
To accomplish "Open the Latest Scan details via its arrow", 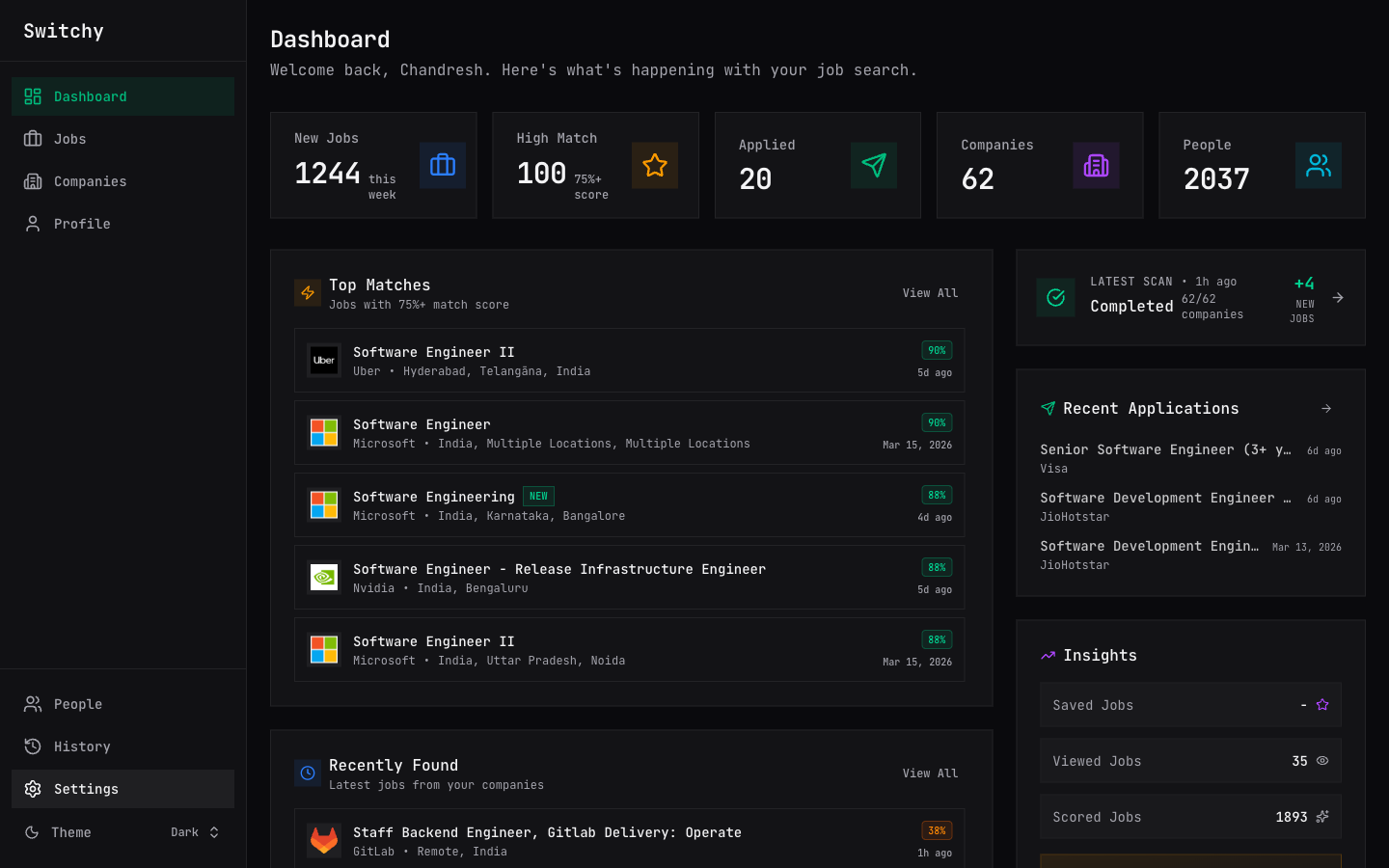I will pyautogui.click(x=1337, y=297).
